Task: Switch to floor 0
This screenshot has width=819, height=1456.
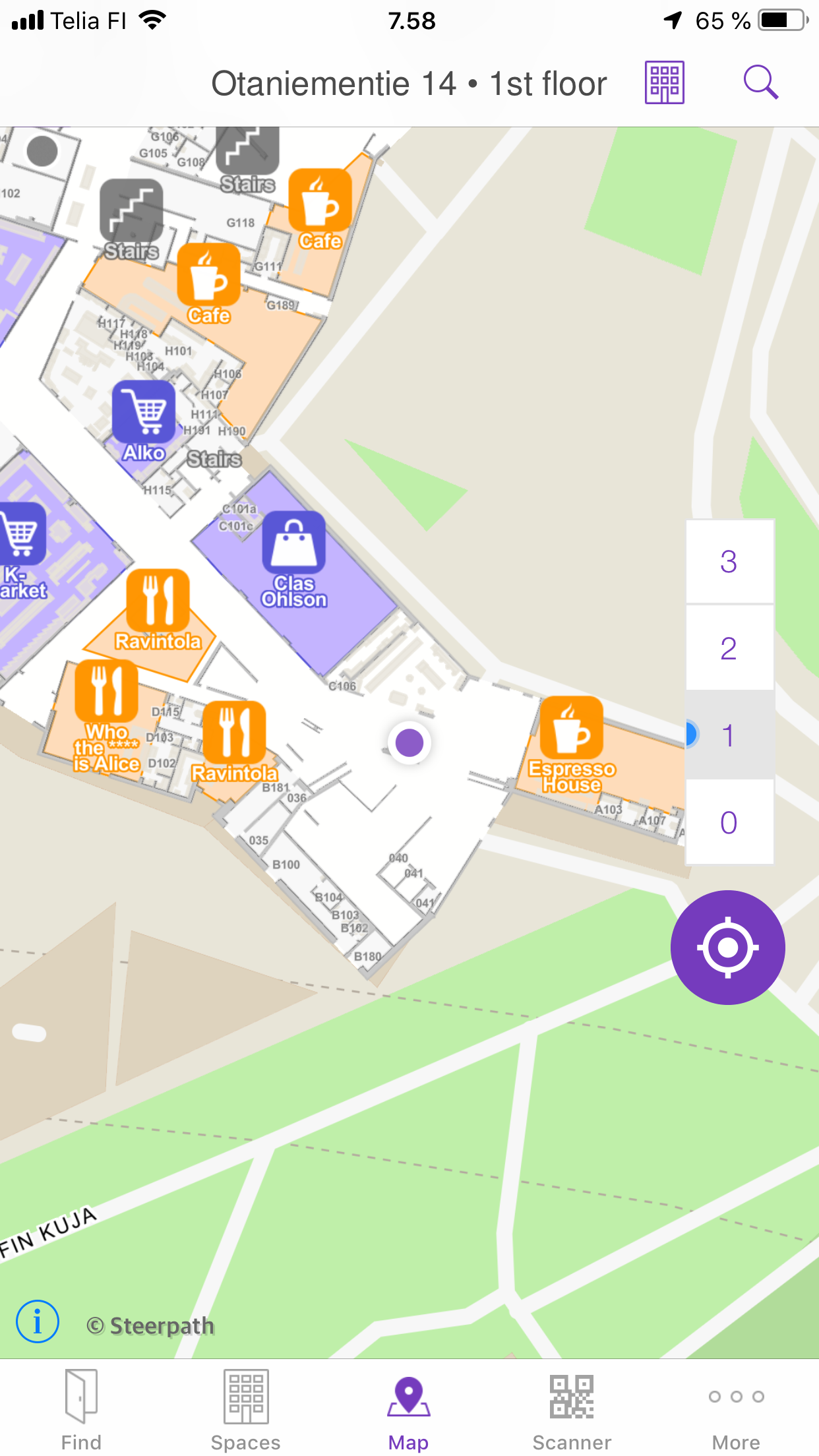Action: tap(729, 822)
